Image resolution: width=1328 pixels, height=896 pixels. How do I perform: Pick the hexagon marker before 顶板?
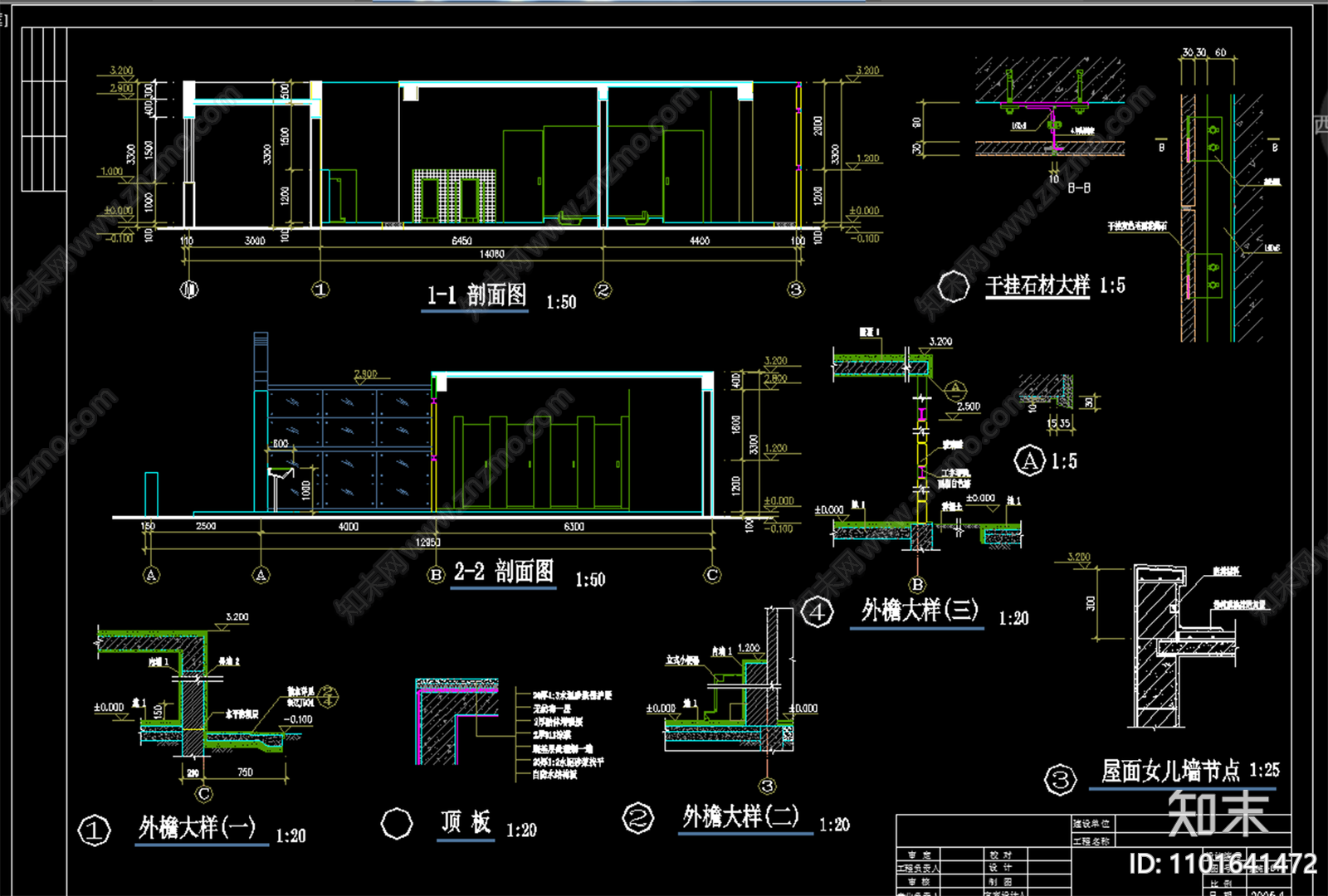pos(397,824)
